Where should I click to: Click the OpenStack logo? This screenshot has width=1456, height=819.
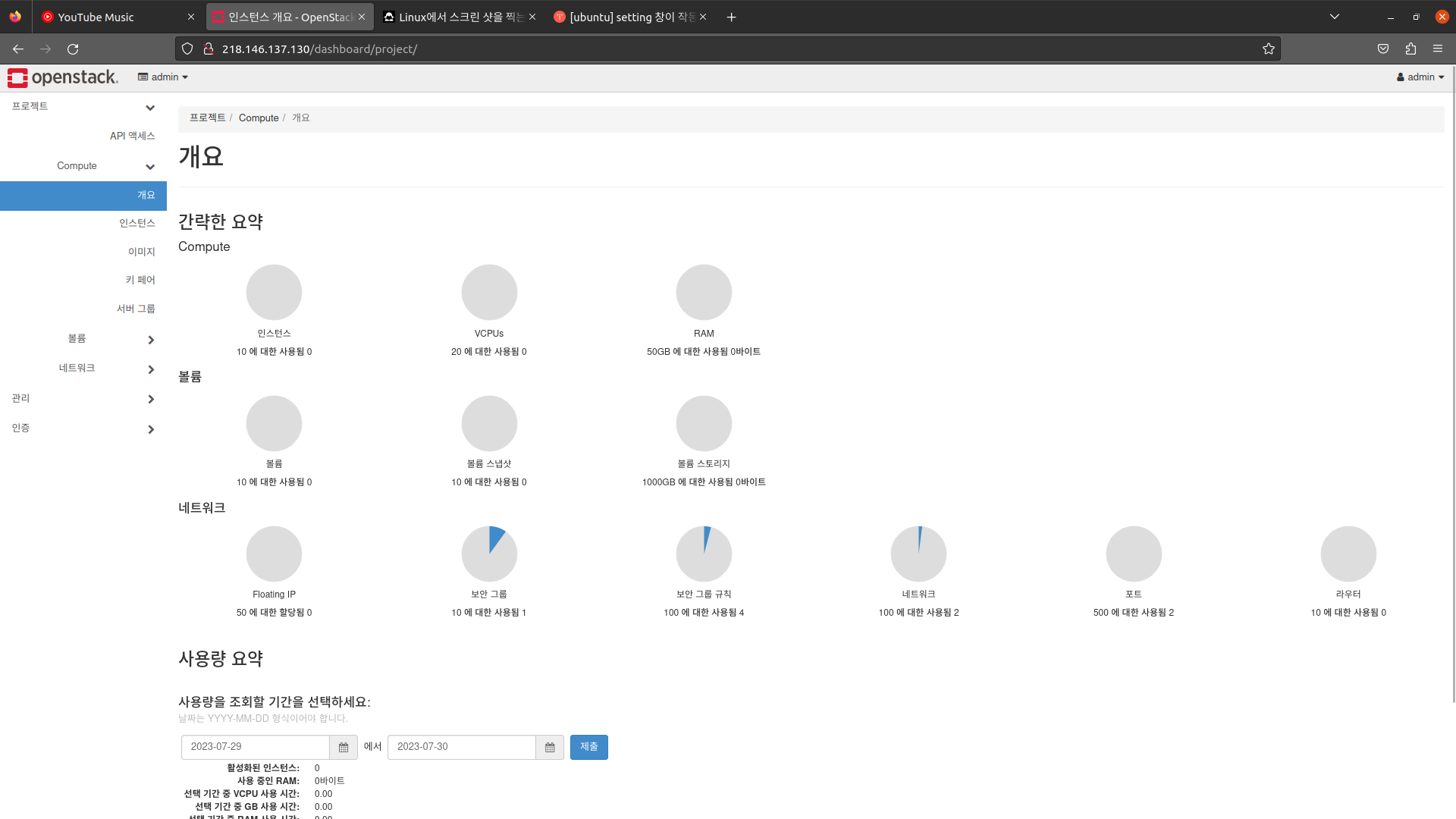[63, 77]
